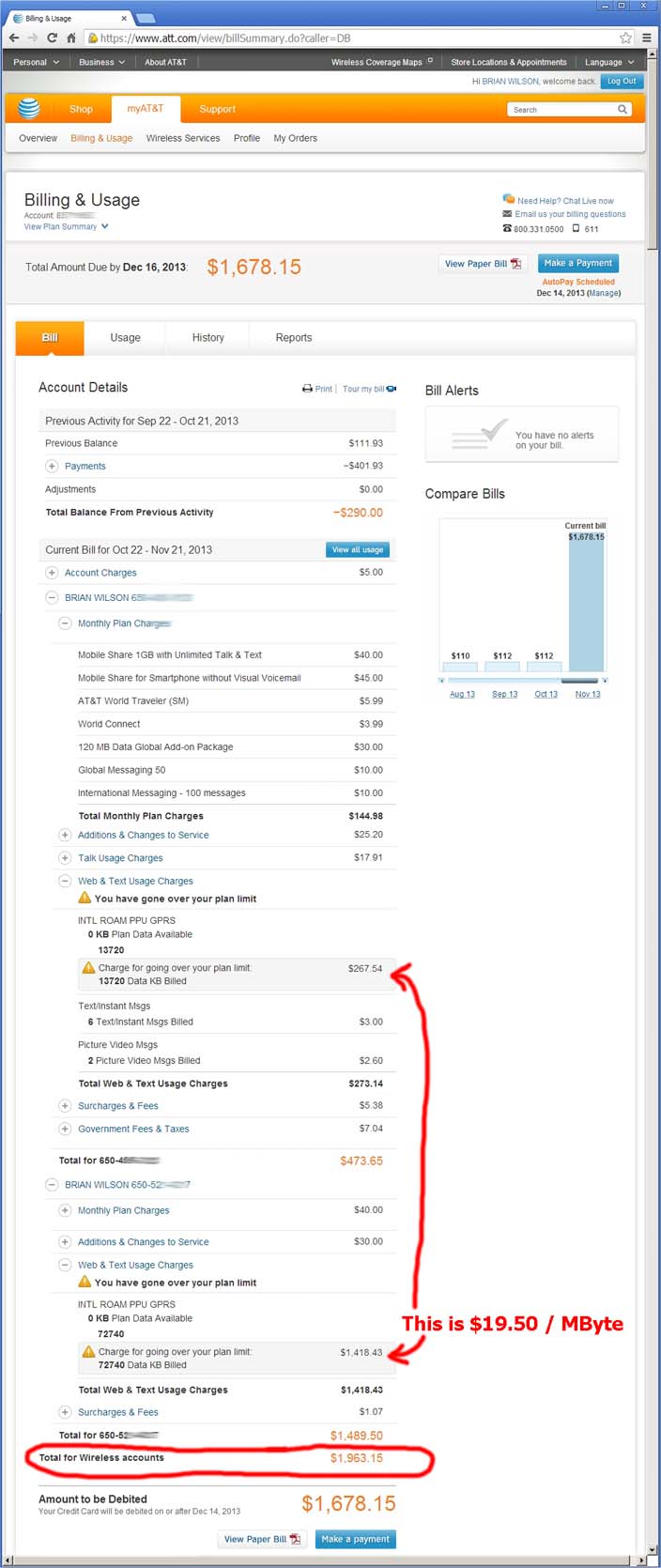Click the envelope email icon

tap(507, 214)
